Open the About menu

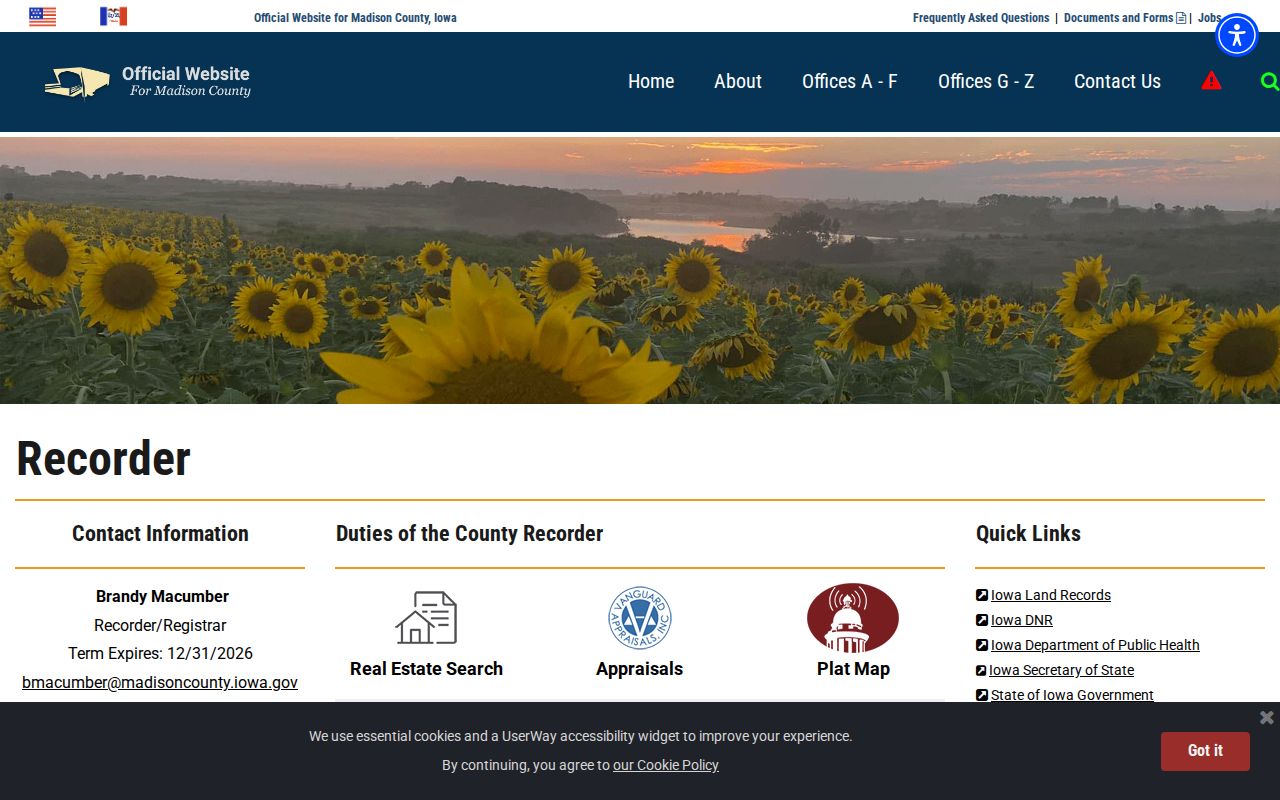tap(738, 82)
